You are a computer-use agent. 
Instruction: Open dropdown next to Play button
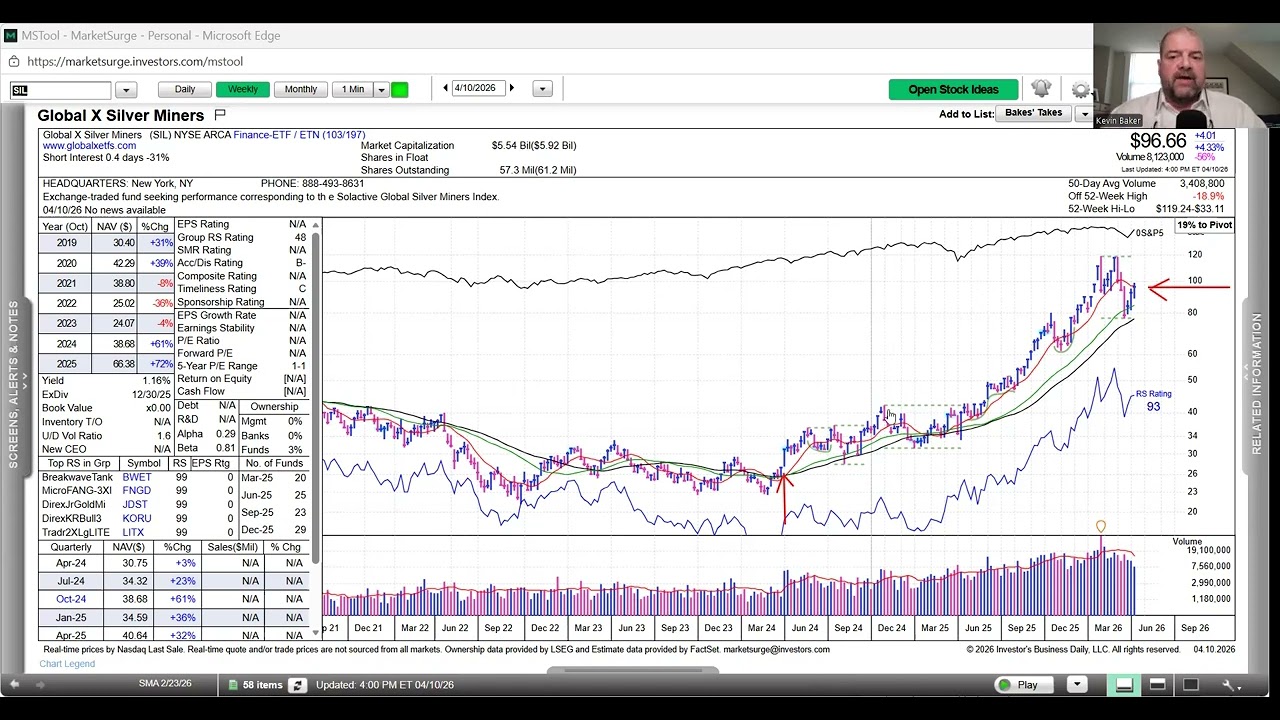[1076, 685]
